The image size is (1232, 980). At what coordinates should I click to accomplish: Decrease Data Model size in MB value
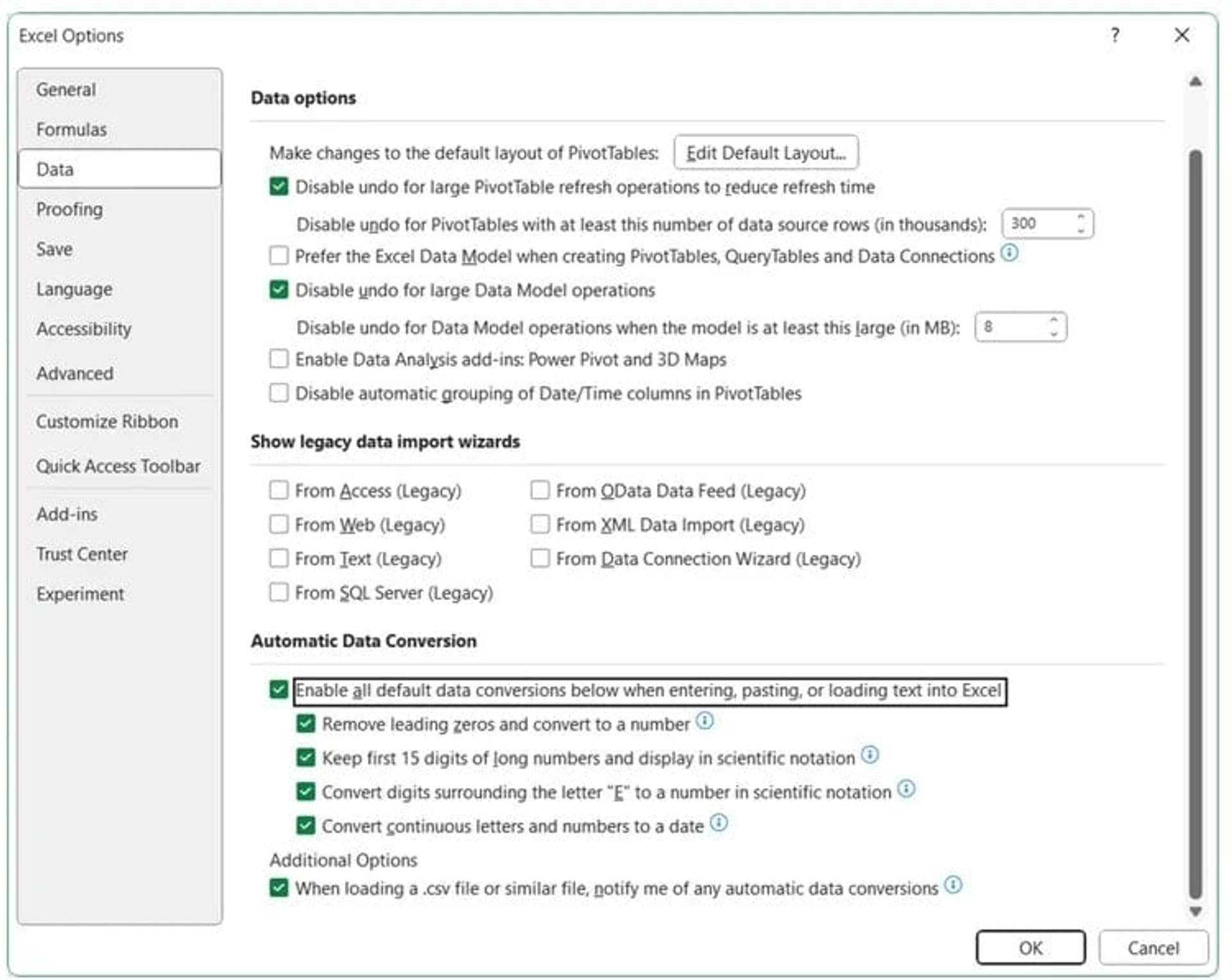tap(1054, 334)
